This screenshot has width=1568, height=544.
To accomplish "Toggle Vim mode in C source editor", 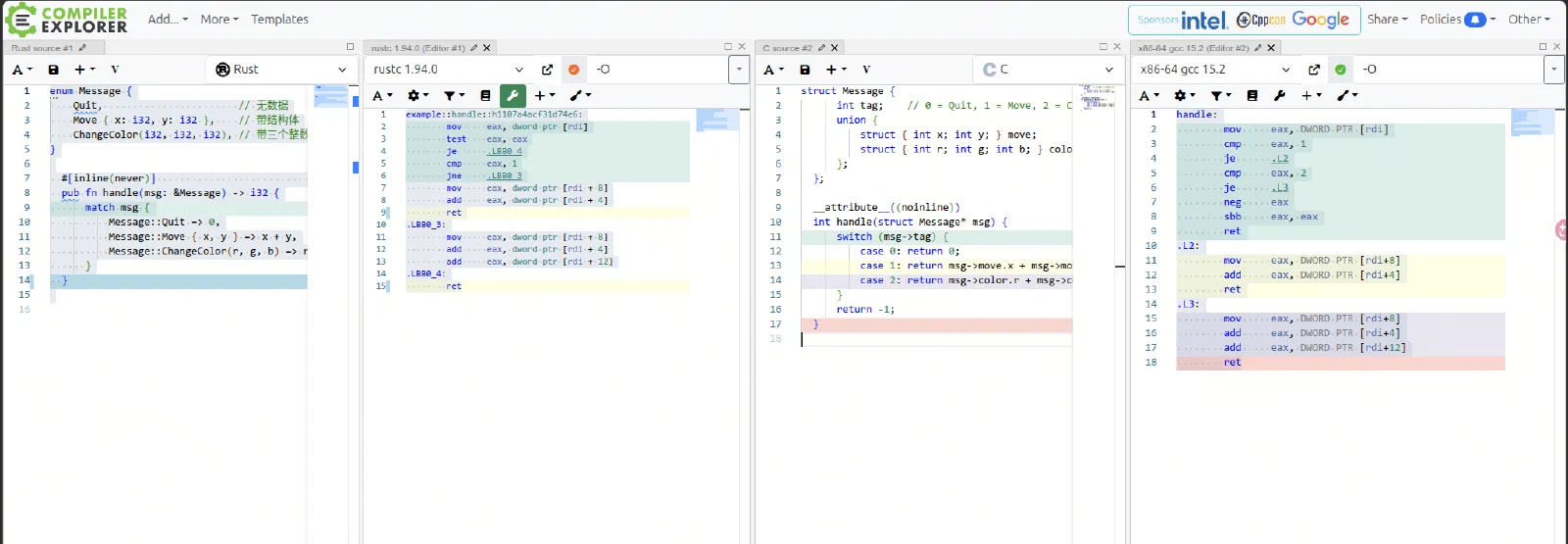I will tap(866, 70).
